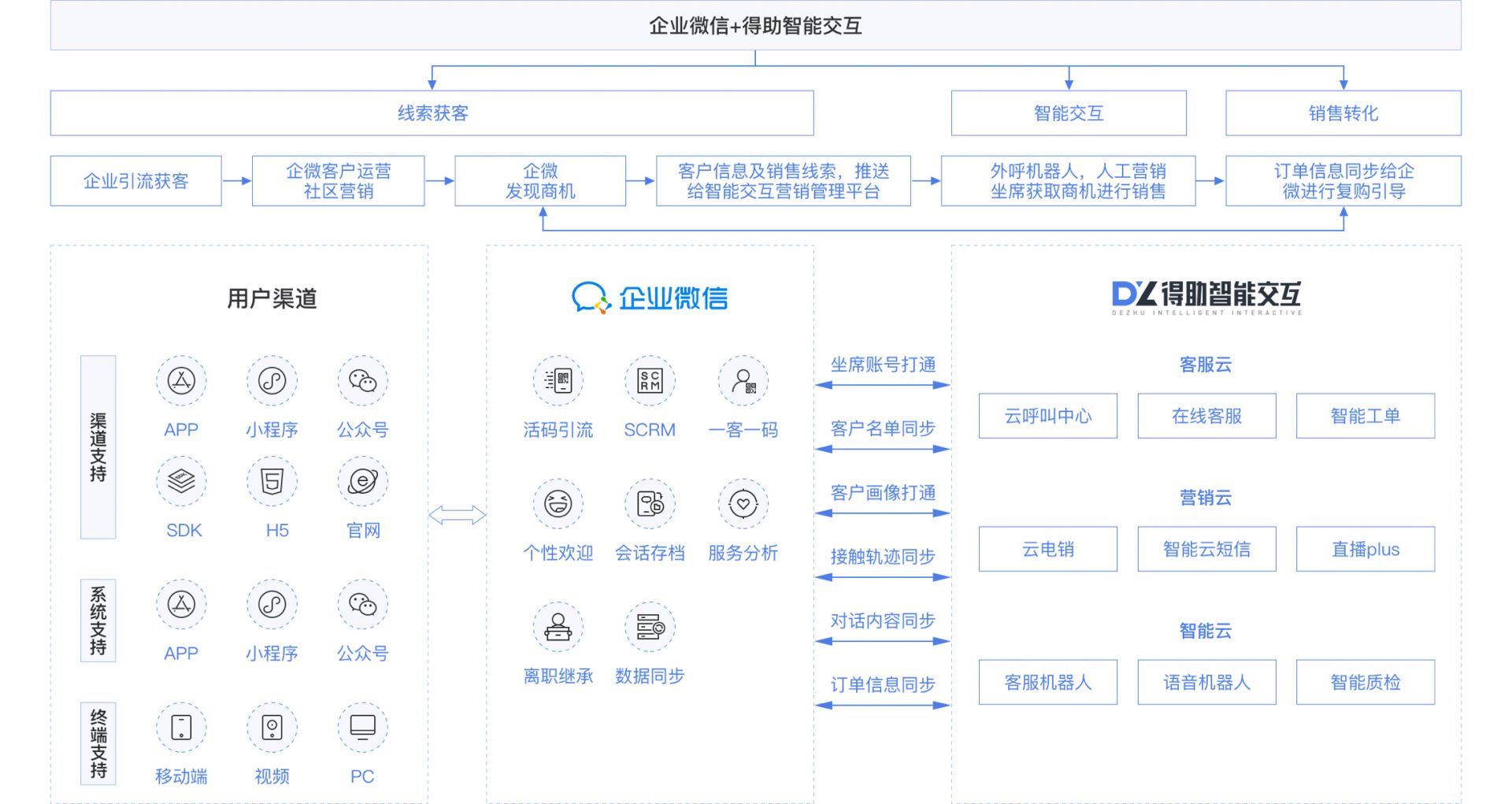Click the 客户画像打通 label
This screenshot has width=1512, height=804.
pyautogui.click(x=883, y=493)
